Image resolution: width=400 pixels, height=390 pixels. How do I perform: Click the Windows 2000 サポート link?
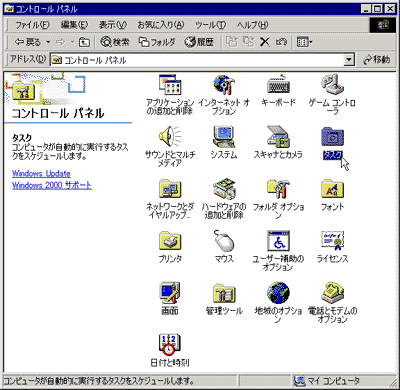(52, 185)
